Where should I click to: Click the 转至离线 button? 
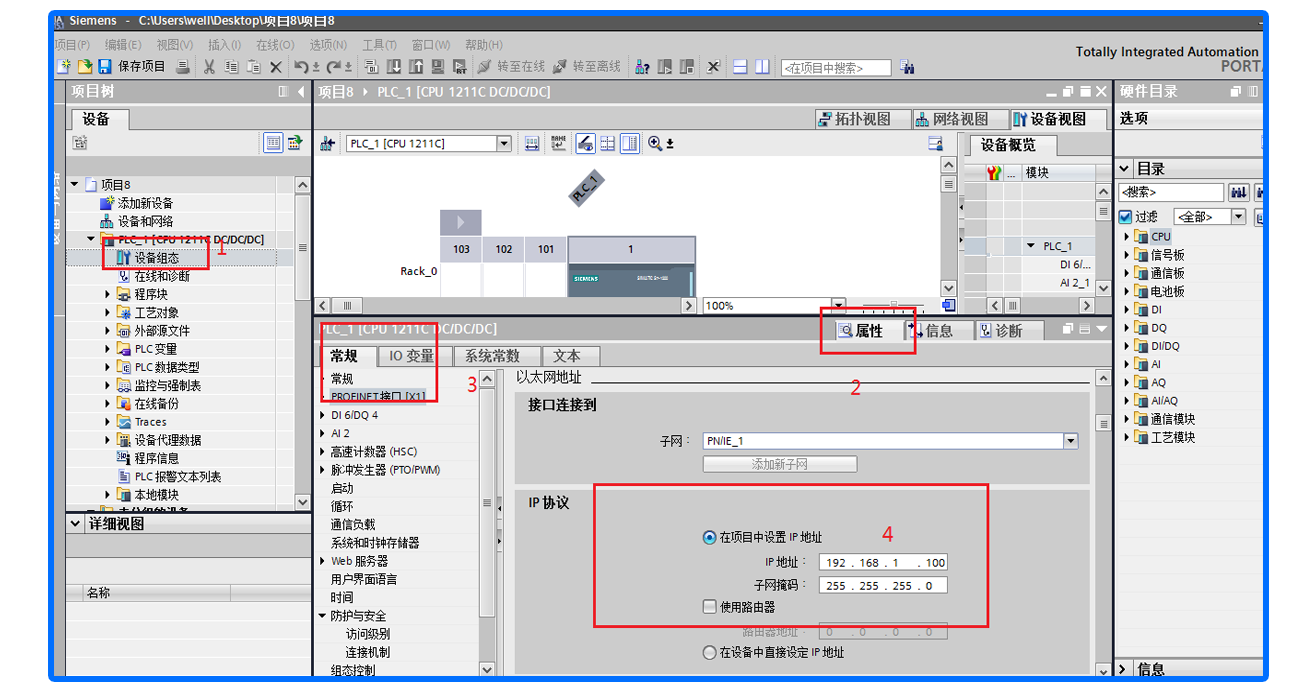tap(587, 67)
